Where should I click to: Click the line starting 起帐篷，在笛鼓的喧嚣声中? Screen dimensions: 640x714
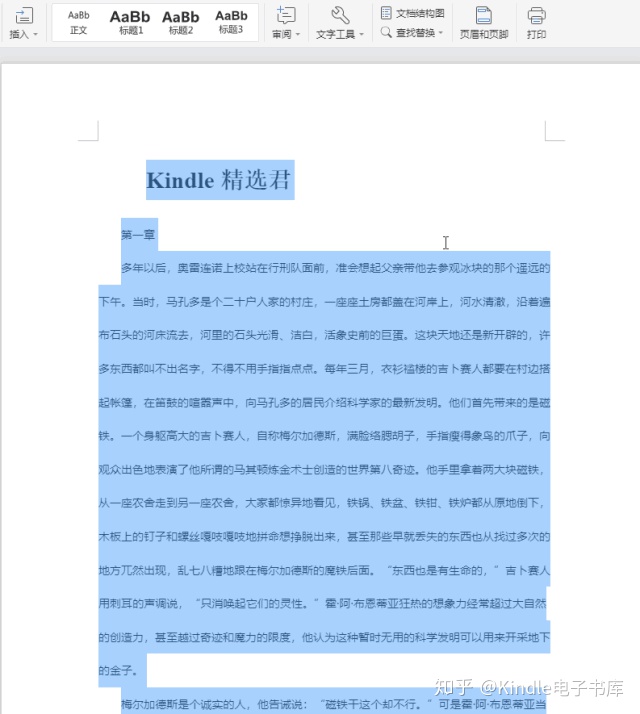pos(324,403)
